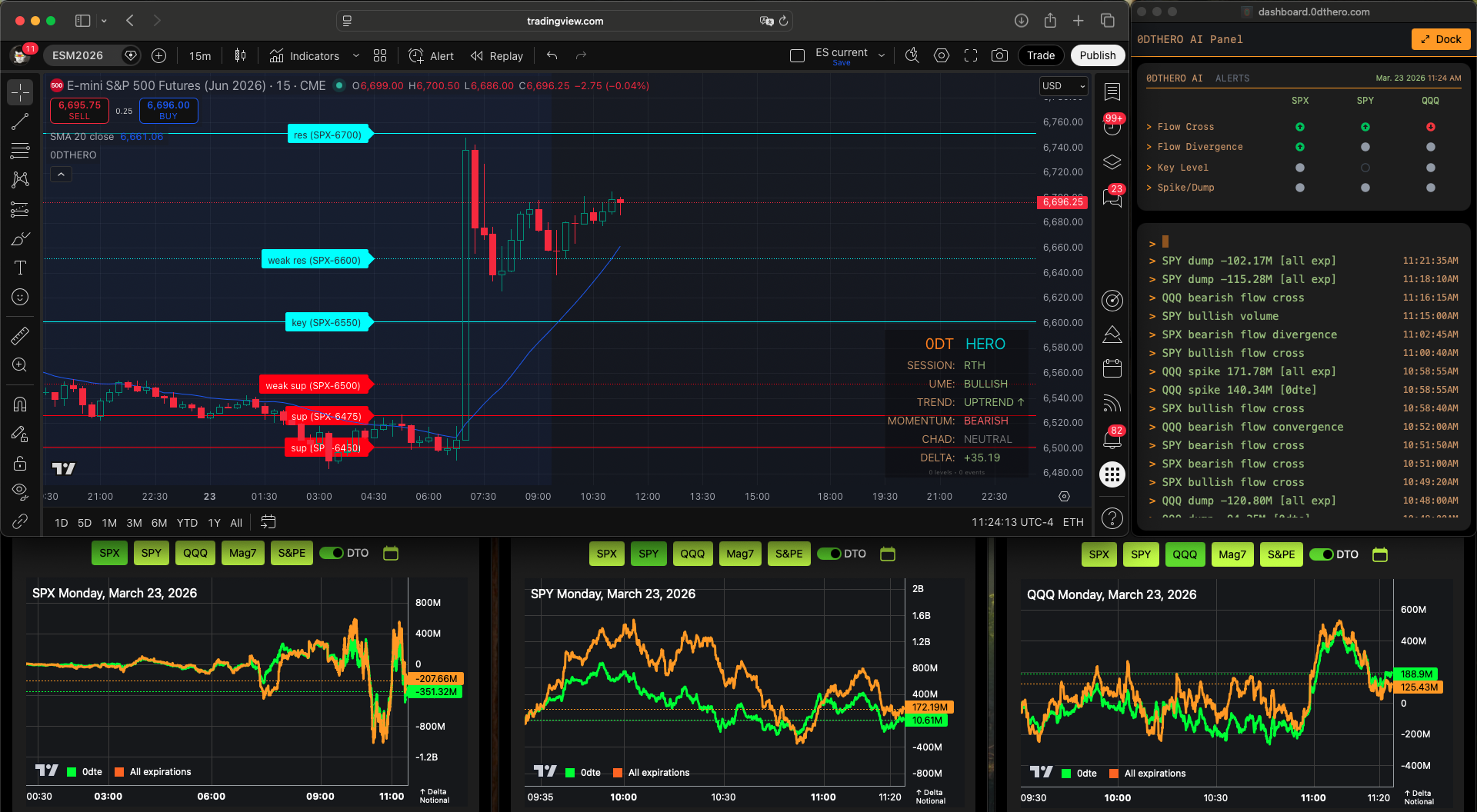Toggle DTO switch on the QQQ chart
The height and width of the screenshot is (812, 1477).
[x=1322, y=554]
